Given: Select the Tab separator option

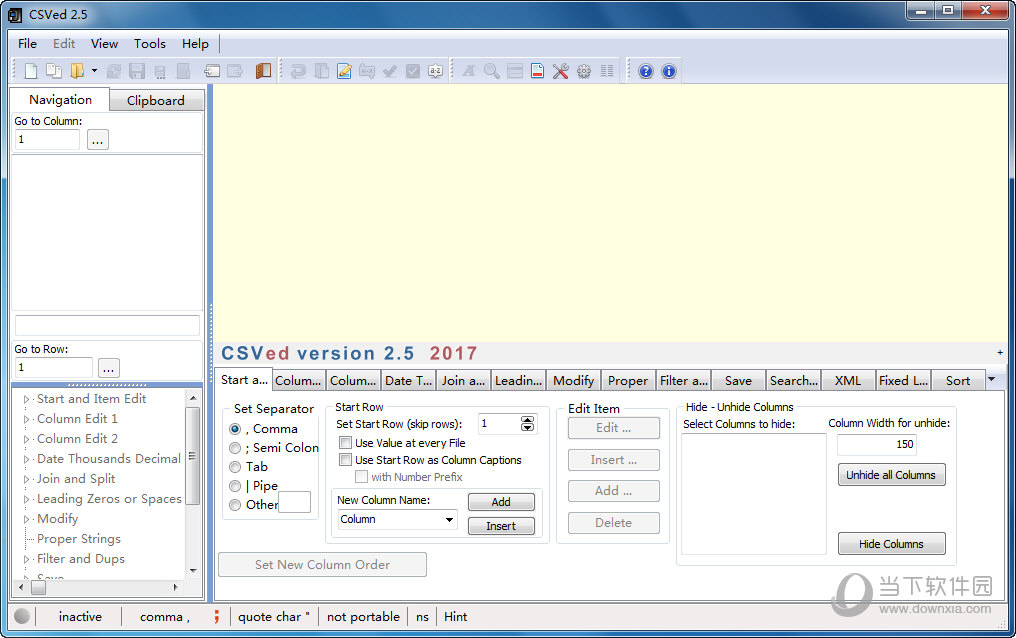Looking at the screenshot, I should pyautogui.click(x=235, y=466).
